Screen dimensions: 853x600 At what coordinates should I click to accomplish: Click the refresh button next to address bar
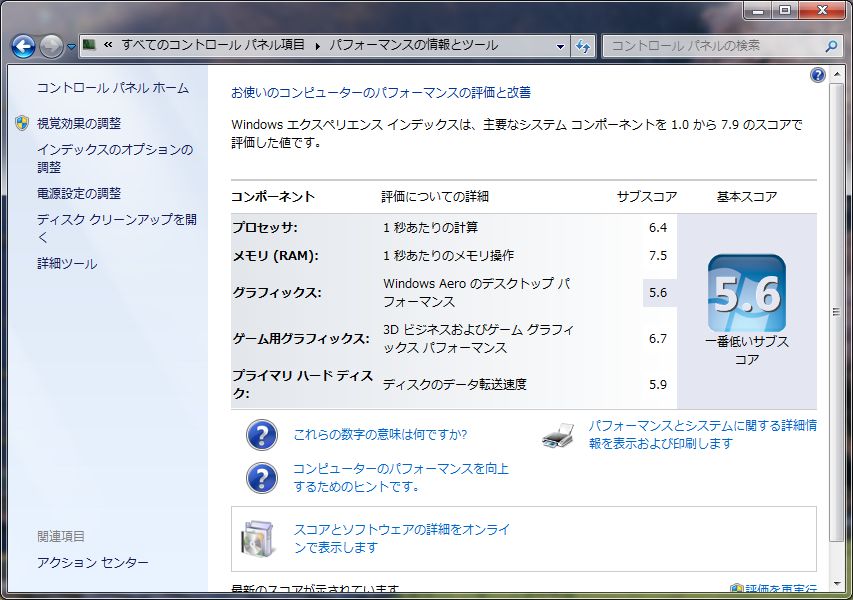point(583,46)
